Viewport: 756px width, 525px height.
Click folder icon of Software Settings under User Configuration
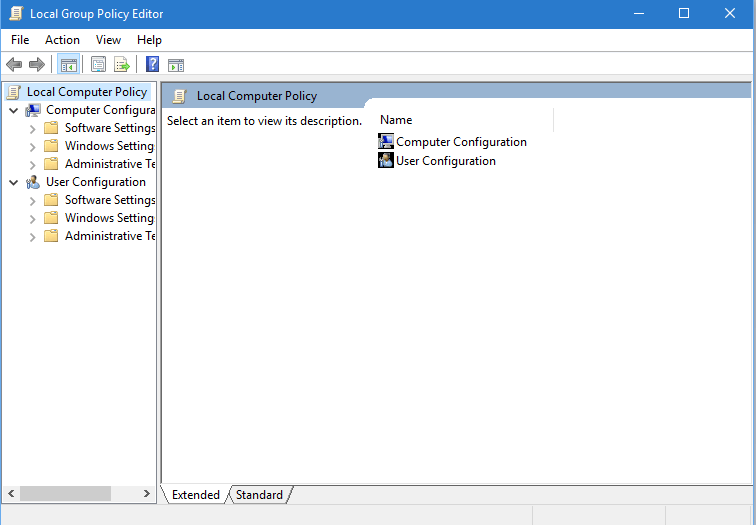51,200
